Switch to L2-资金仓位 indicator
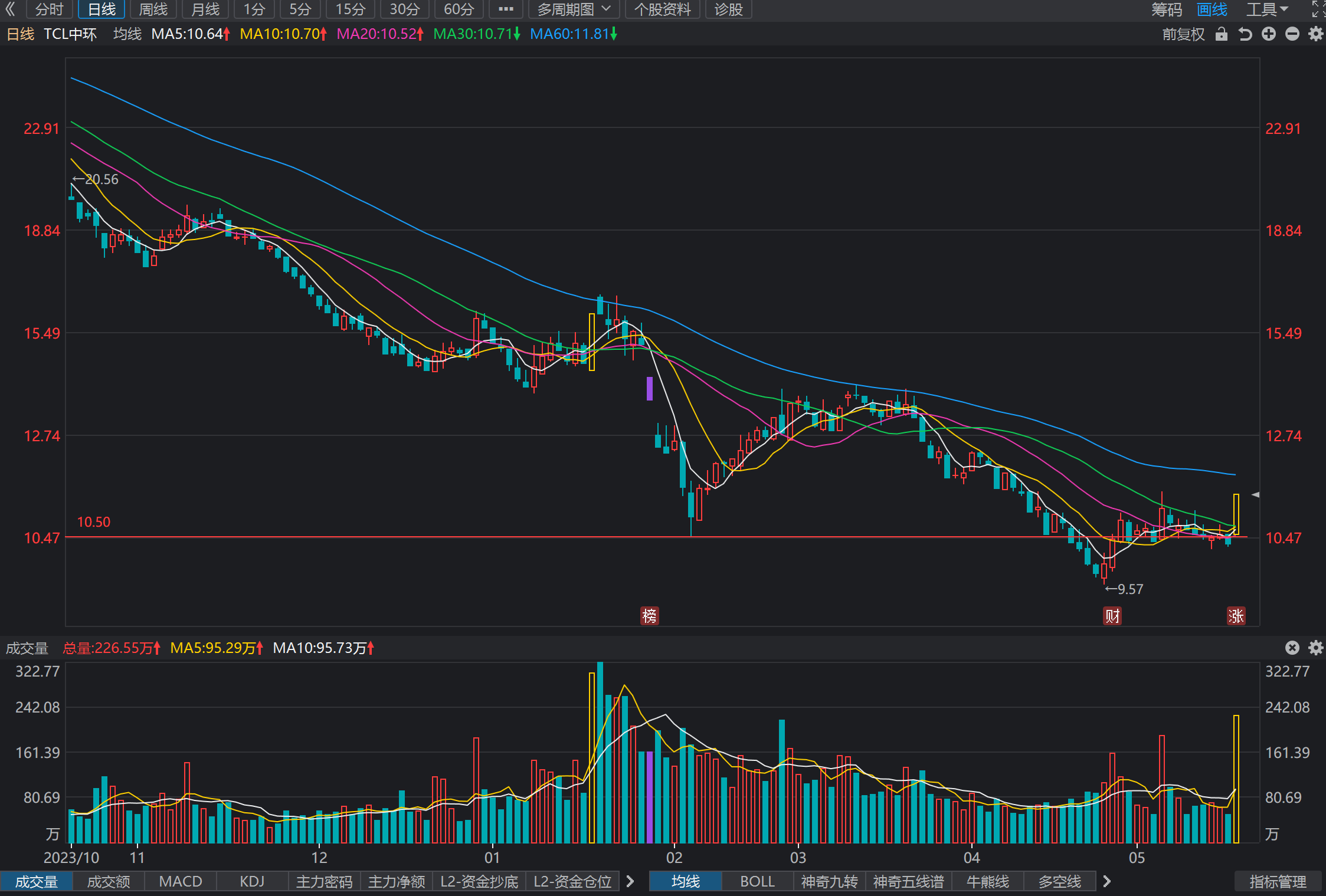Viewport: 1326px width, 896px height. coord(572,881)
